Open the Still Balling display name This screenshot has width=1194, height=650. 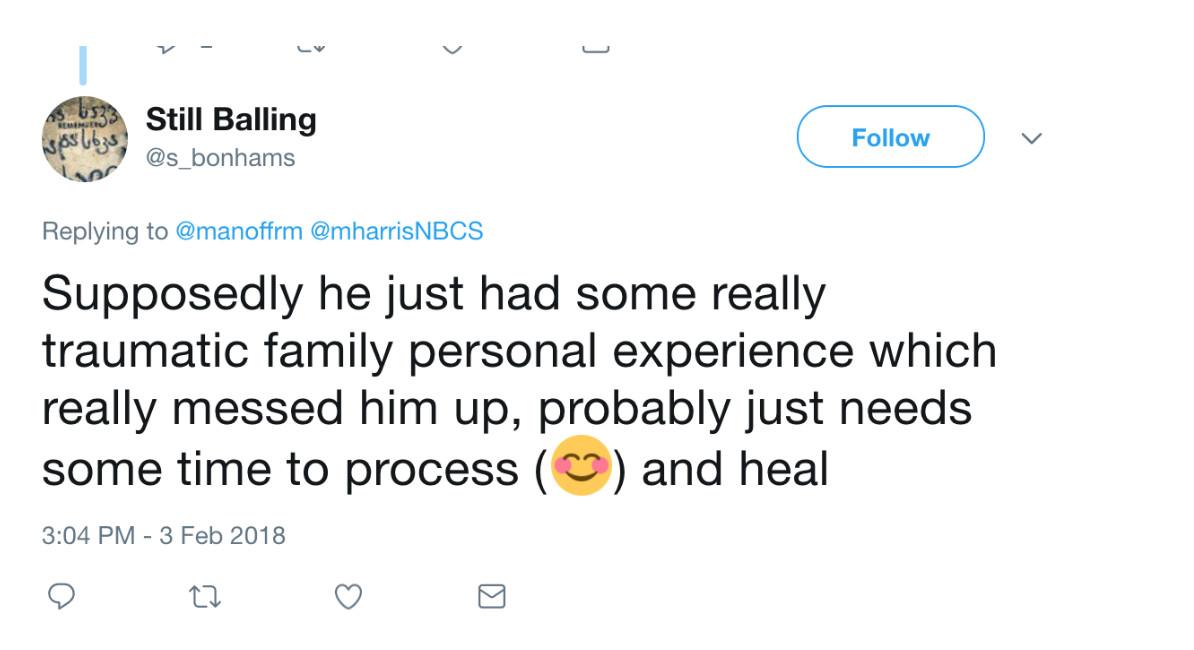231,120
